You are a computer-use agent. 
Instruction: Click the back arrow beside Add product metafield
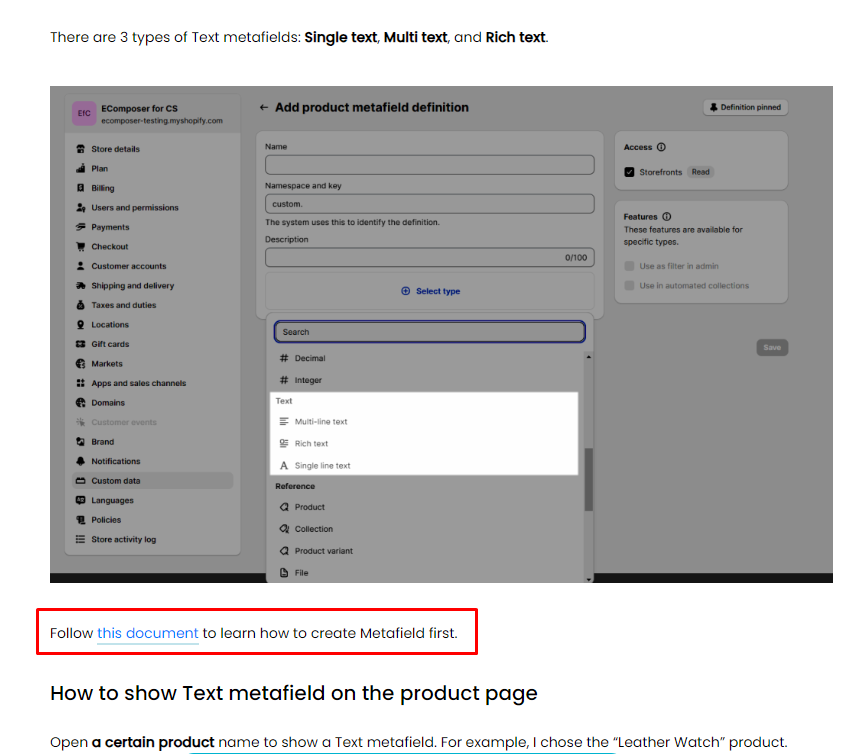[x=264, y=108]
